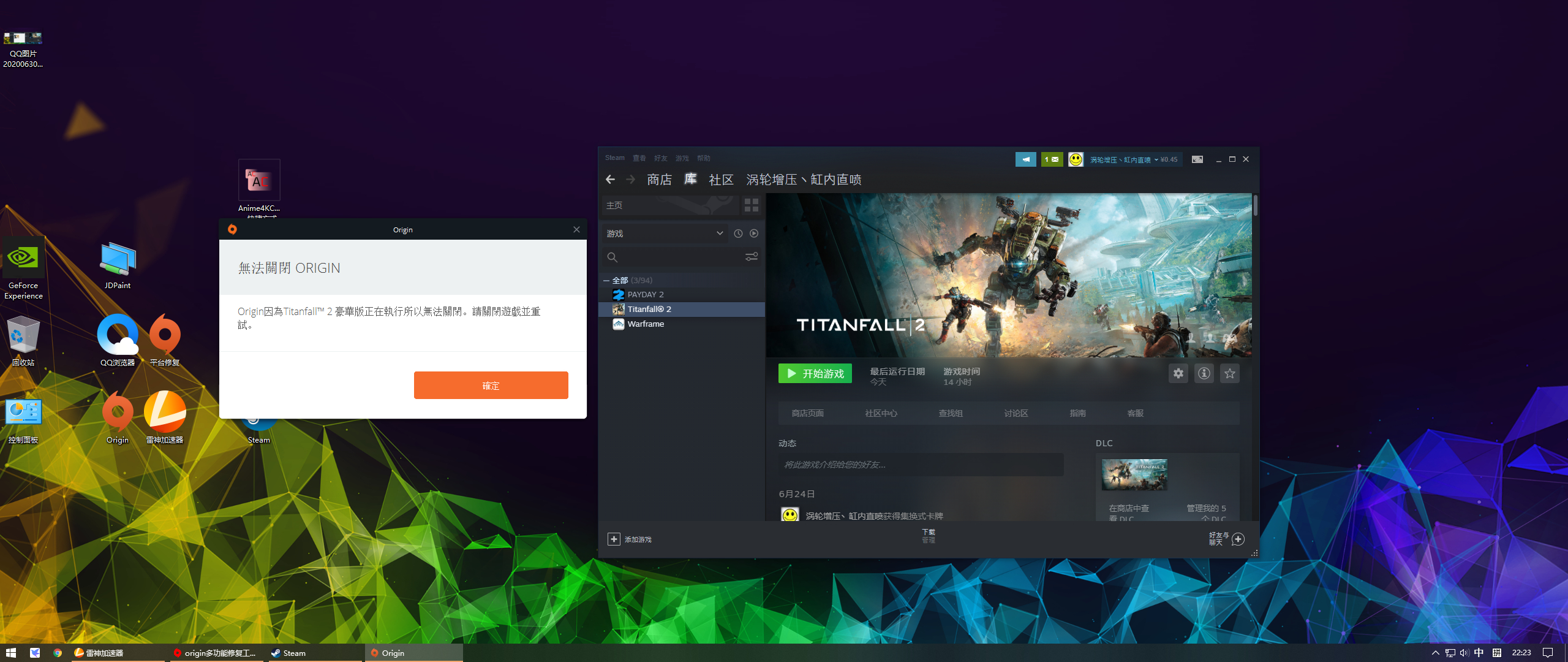The height and width of the screenshot is (662, 1568).
Task: Switch to library grid collections view icon
Action: (x=752, y=205)
